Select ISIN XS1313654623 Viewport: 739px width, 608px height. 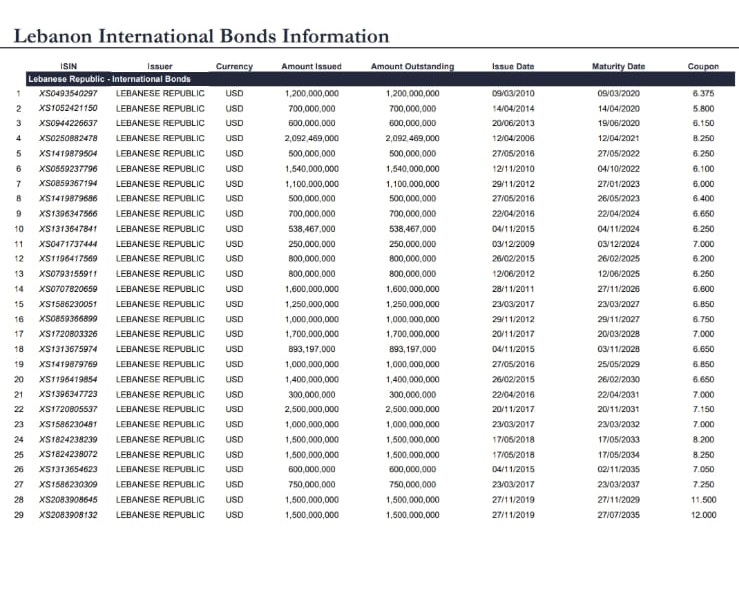tap(68, 469)
